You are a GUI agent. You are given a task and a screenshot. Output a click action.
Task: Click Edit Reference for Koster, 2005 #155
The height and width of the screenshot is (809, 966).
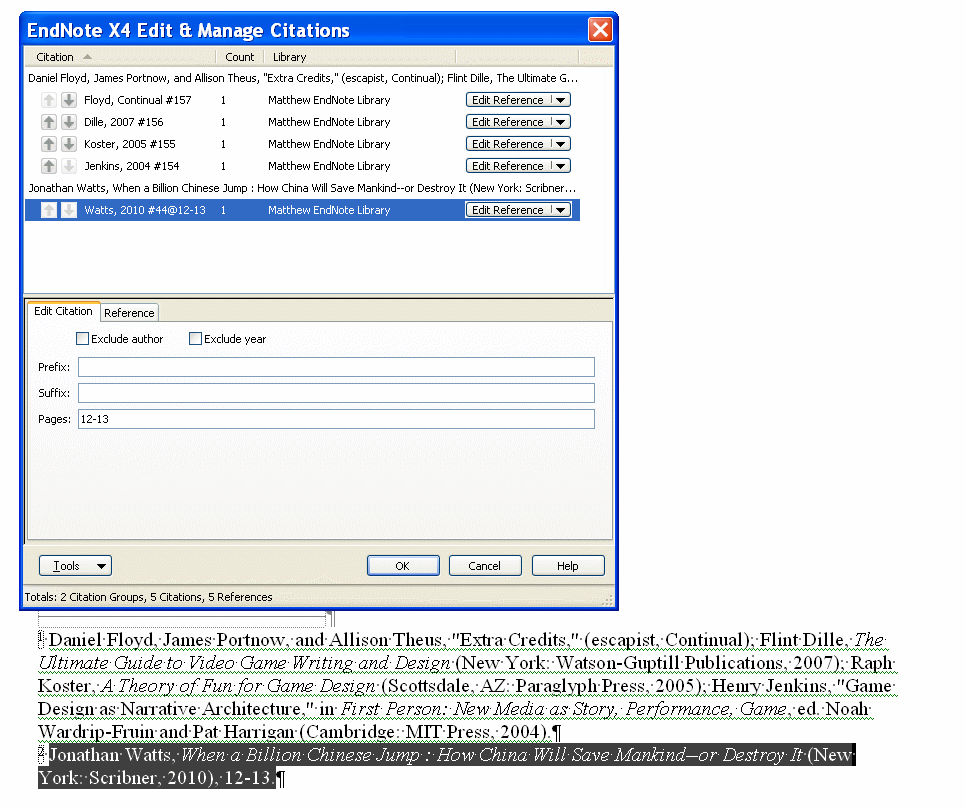click(x=508, y=144)
